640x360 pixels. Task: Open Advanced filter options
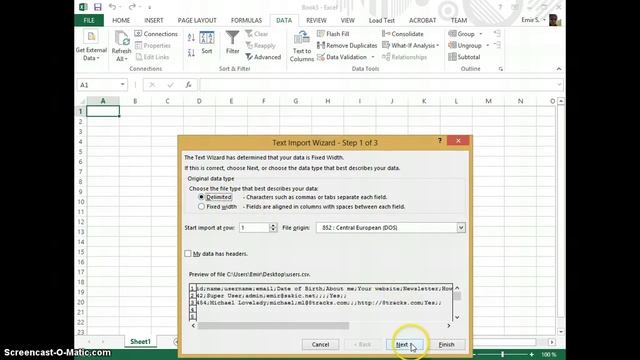263,57
